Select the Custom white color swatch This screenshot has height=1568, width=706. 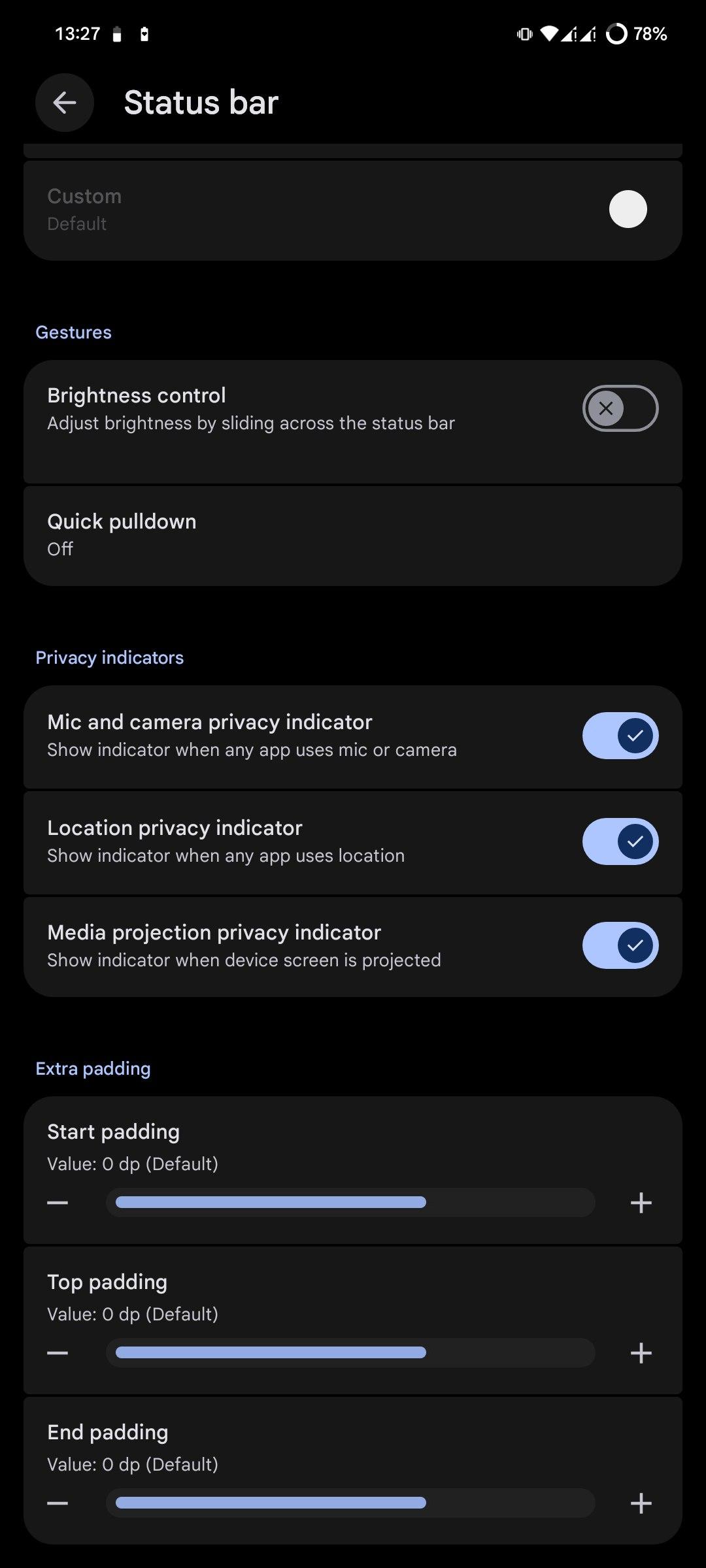pyautogui.click(x=628, y=209)
